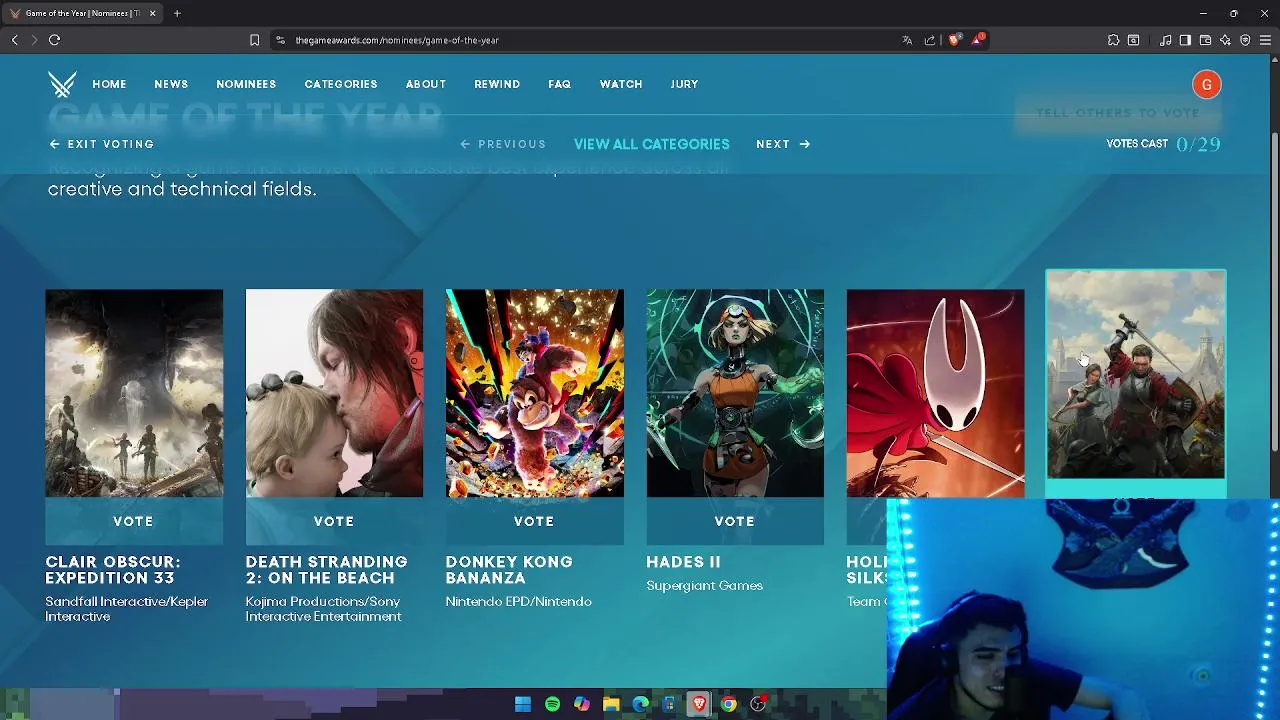Screen dimensions: 1280x720
Task: Click 'DONKEY KONG BANANZA' title text
Action: pos(509,570)
